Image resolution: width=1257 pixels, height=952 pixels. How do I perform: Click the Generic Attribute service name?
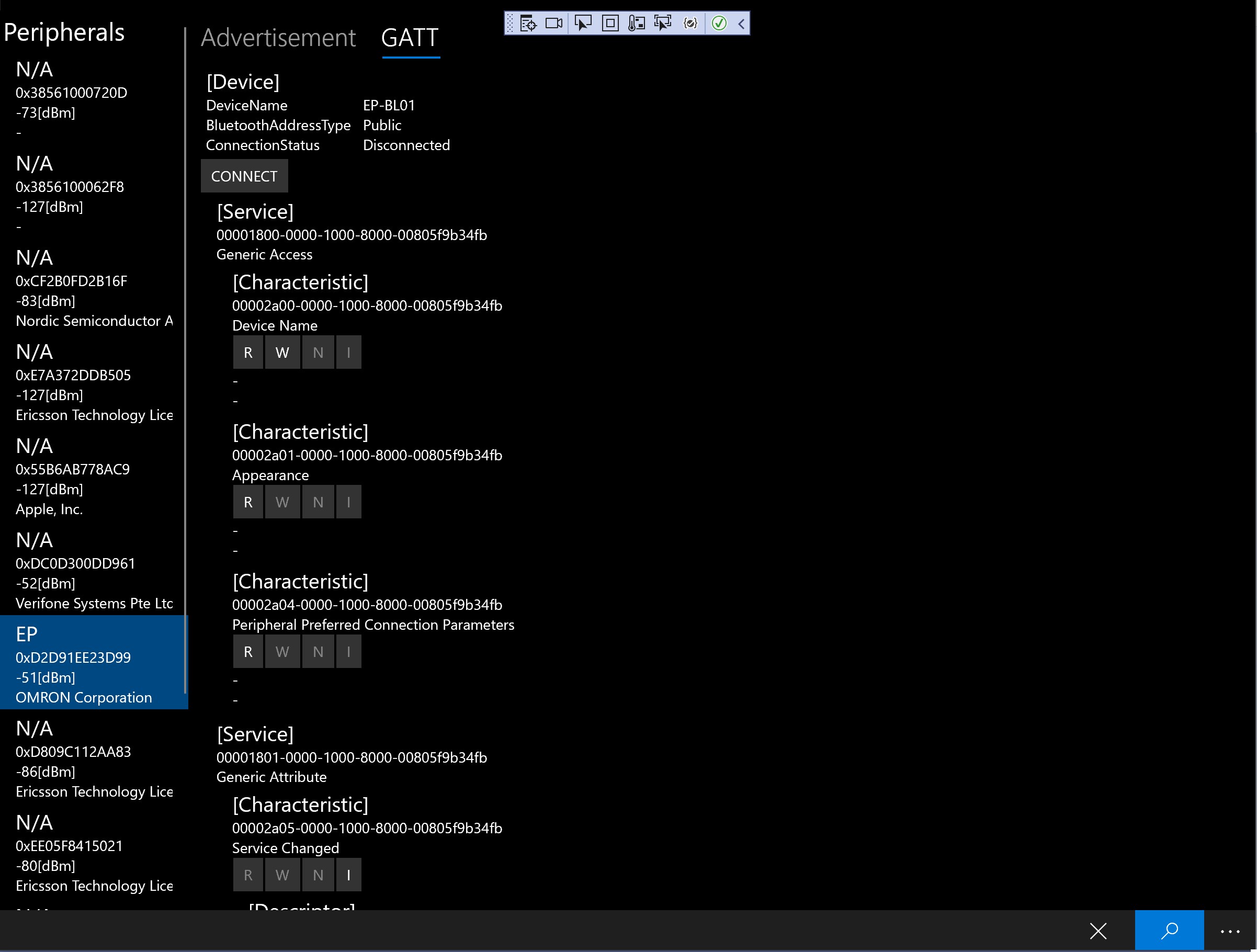point(271,777)
